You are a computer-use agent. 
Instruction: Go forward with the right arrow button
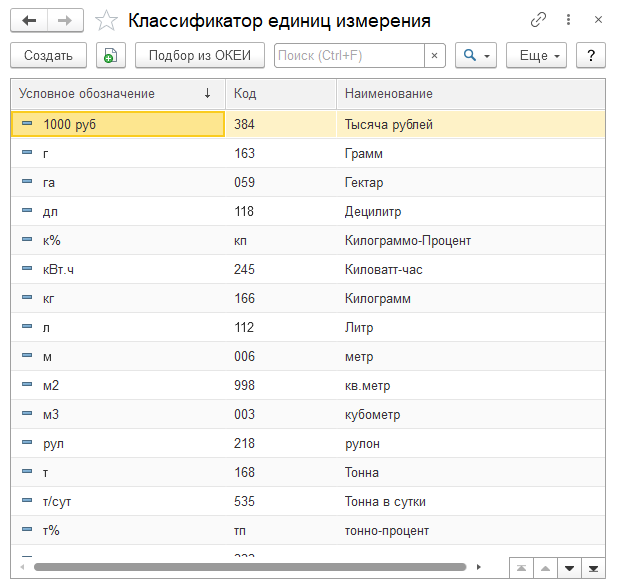[x=65, y=20]
